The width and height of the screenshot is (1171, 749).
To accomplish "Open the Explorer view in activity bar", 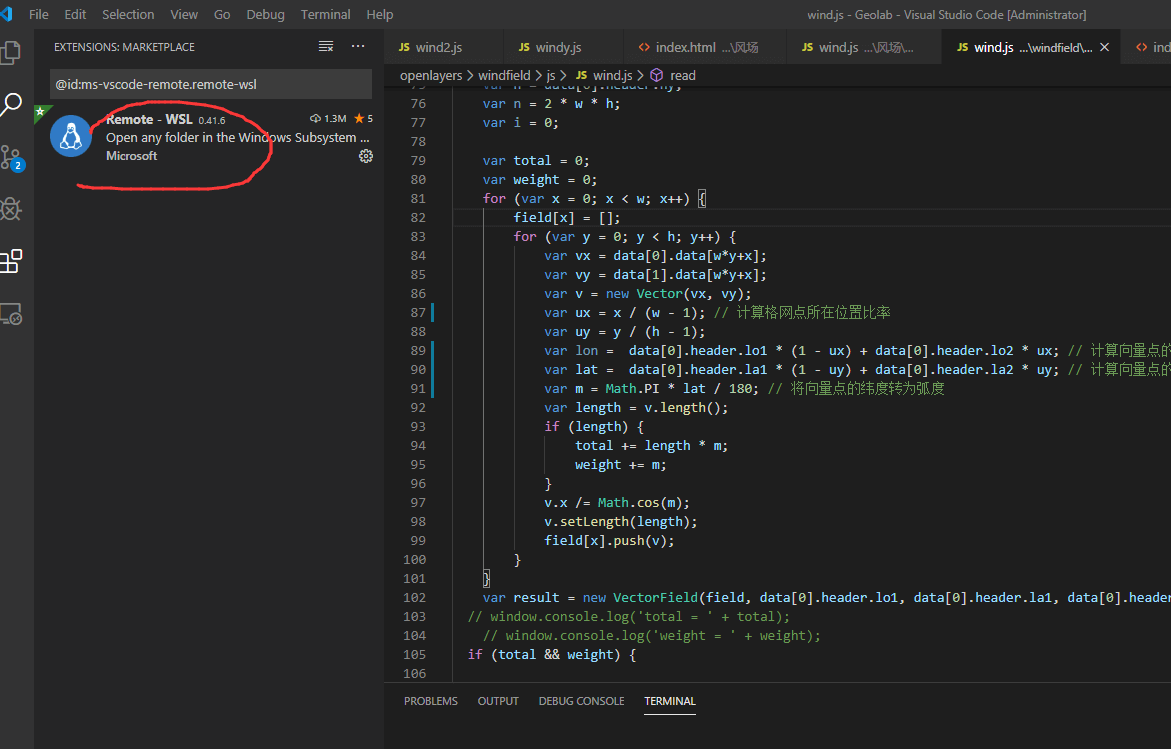I will point(12,52).
